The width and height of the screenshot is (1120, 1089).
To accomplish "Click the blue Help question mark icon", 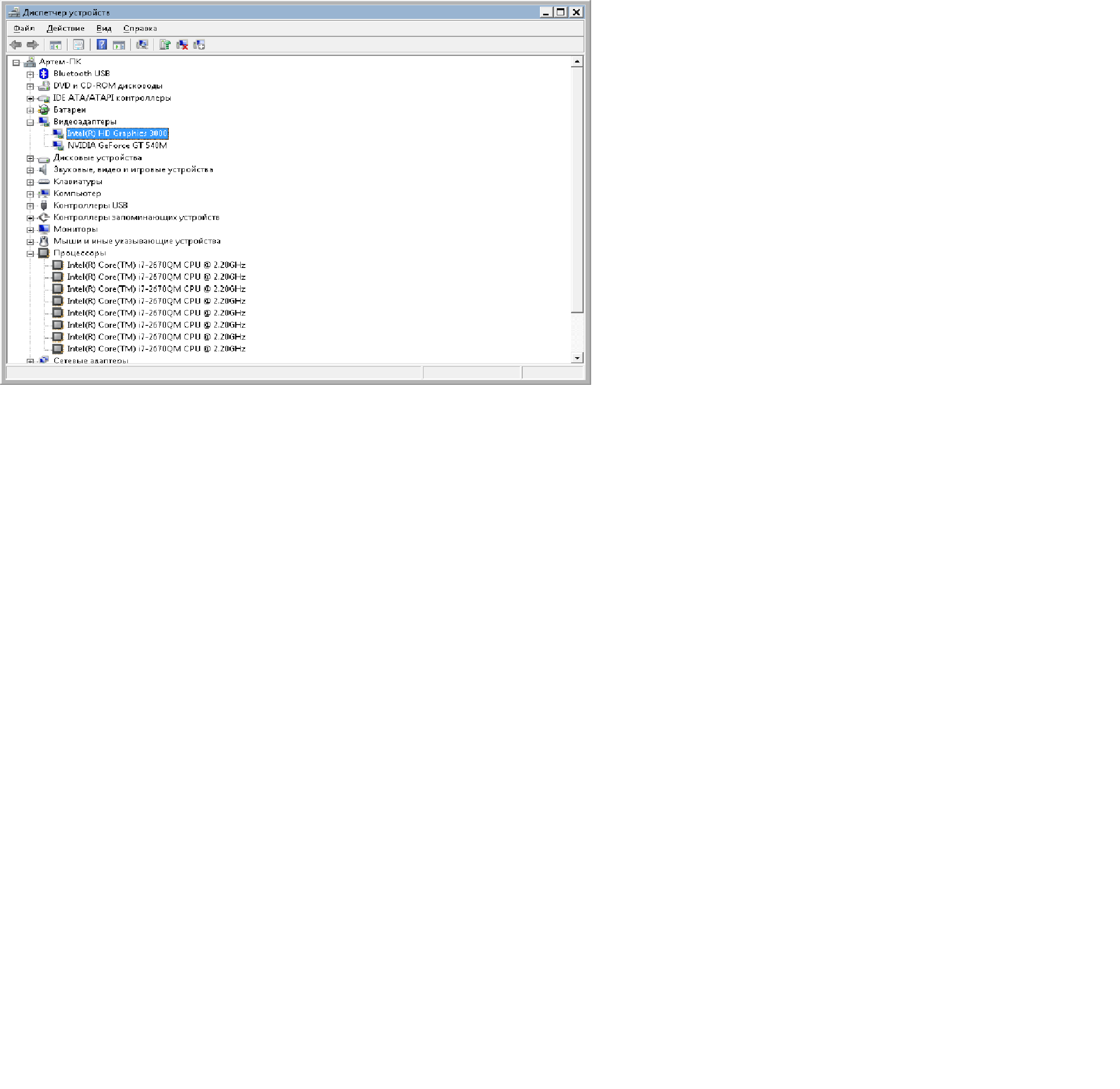I will pyautogui.click(x=102, y=44).
